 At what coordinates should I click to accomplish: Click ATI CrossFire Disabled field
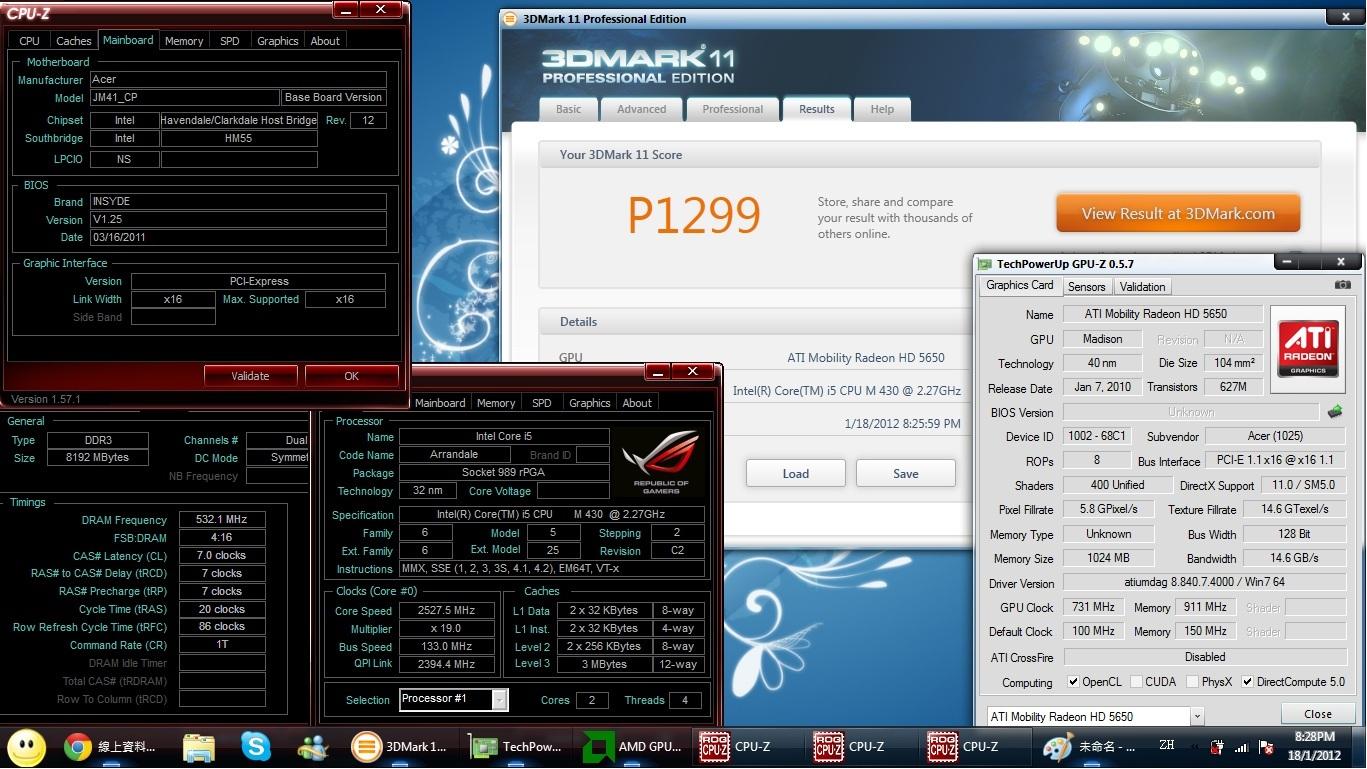click(1204, 657)
